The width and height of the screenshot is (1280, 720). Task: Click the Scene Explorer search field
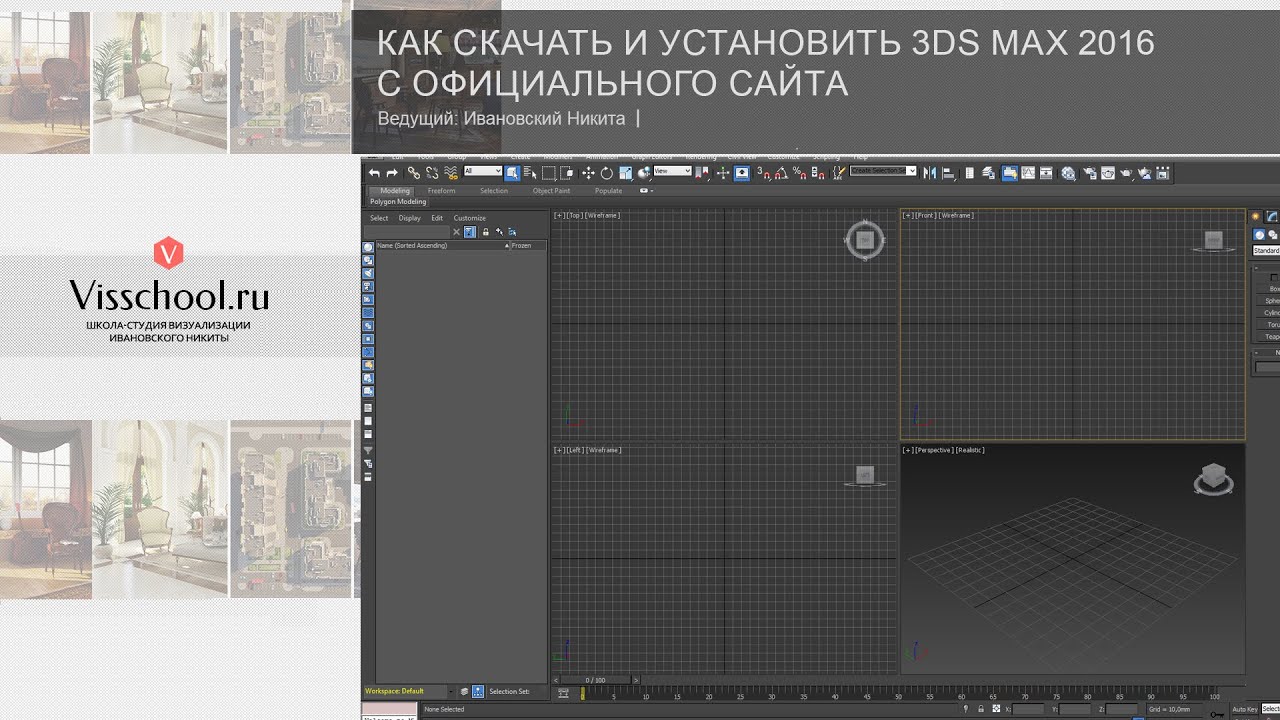(x=408, y=232)
